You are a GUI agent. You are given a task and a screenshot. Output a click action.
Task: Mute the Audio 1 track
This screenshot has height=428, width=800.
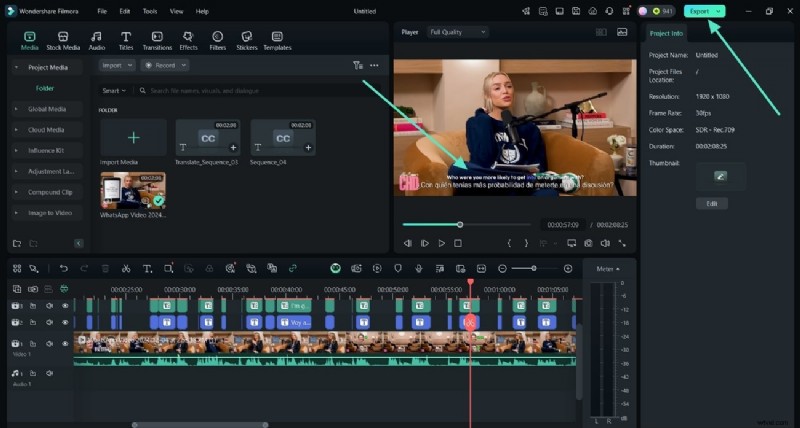click(49, 373)
